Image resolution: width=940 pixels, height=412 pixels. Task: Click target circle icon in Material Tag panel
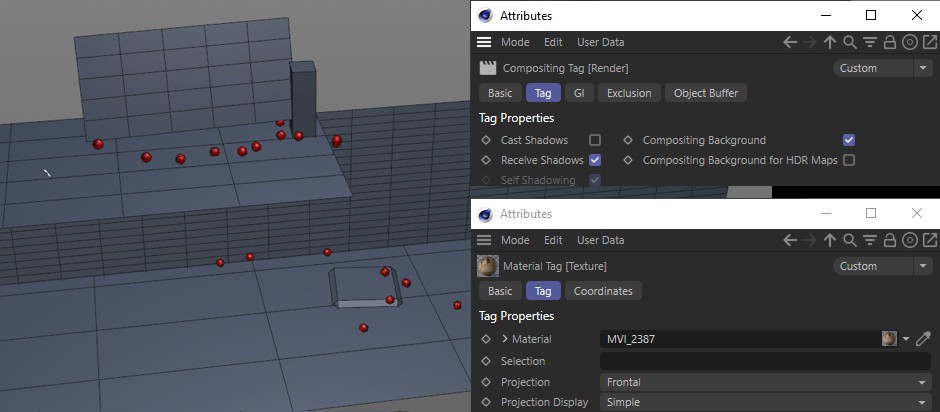pos(909,240)
